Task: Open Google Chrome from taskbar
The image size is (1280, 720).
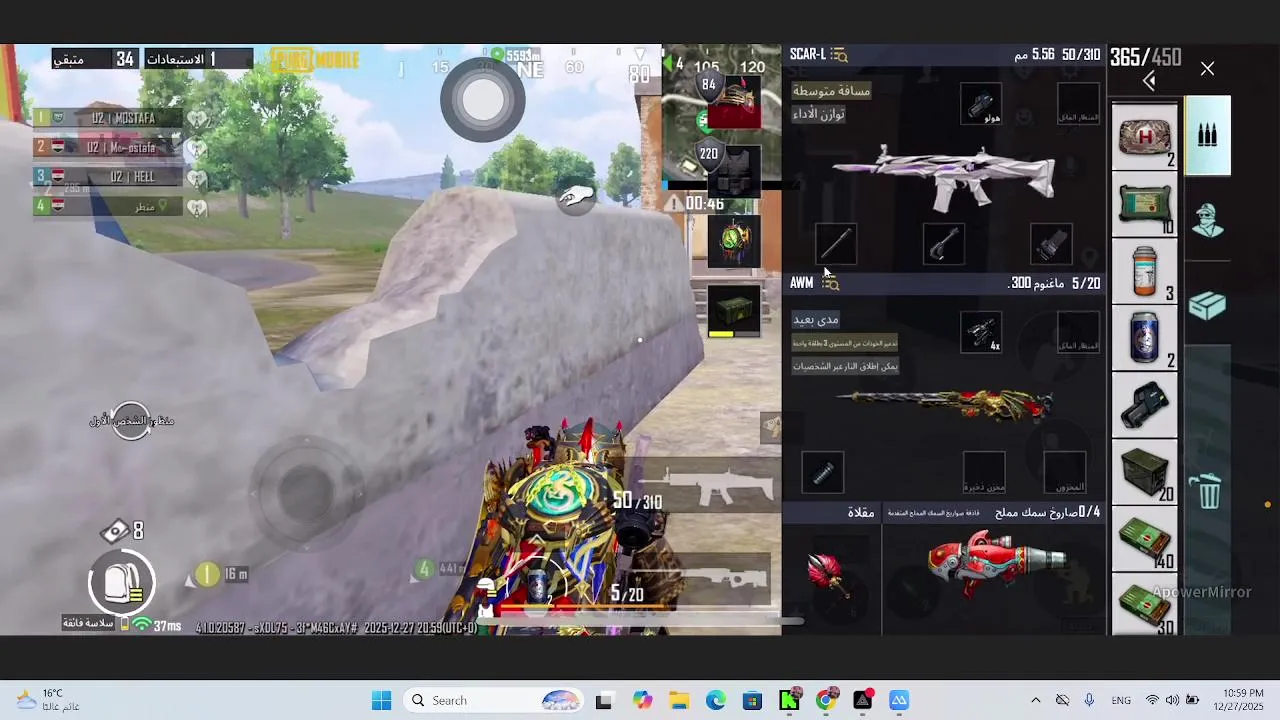Action: tap(826, 701)
